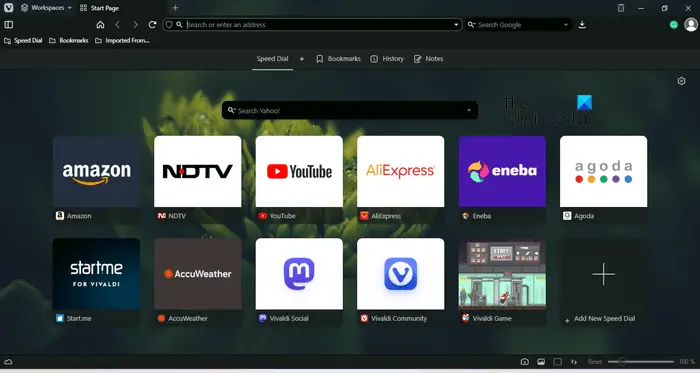700x373 pixels.
Task: Open Start Page settings gear
Action: 681,81
